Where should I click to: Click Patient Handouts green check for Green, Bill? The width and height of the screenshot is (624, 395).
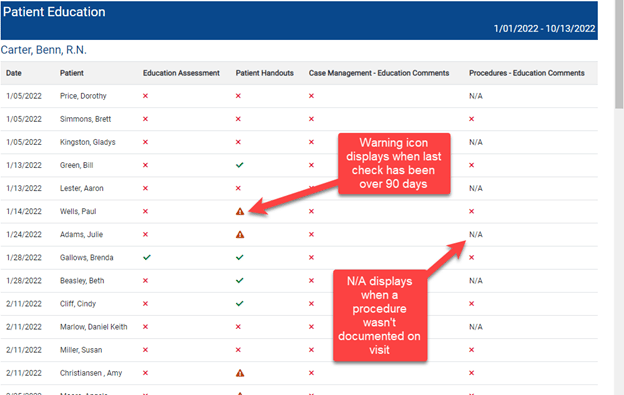coord(239,165)
